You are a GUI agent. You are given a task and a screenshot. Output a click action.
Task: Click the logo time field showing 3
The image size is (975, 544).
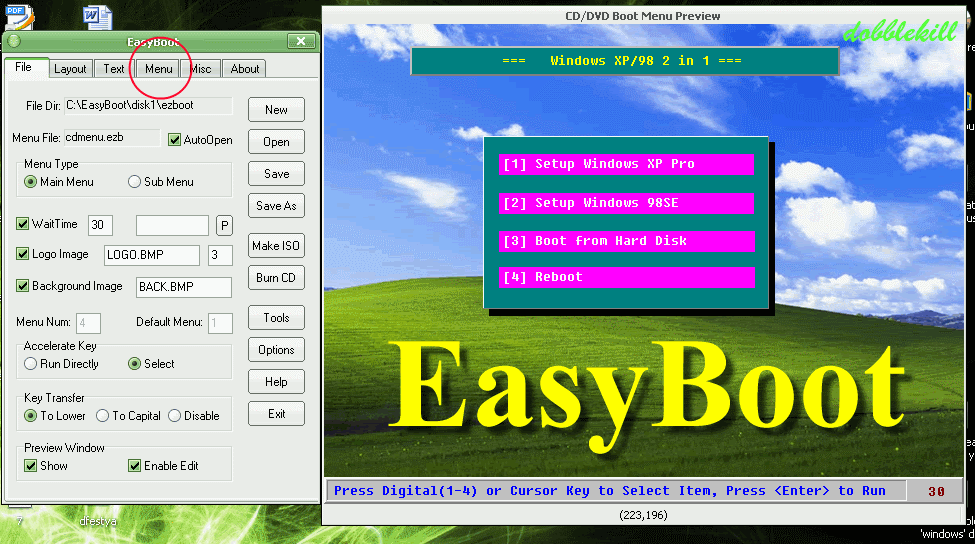(220, 255)
